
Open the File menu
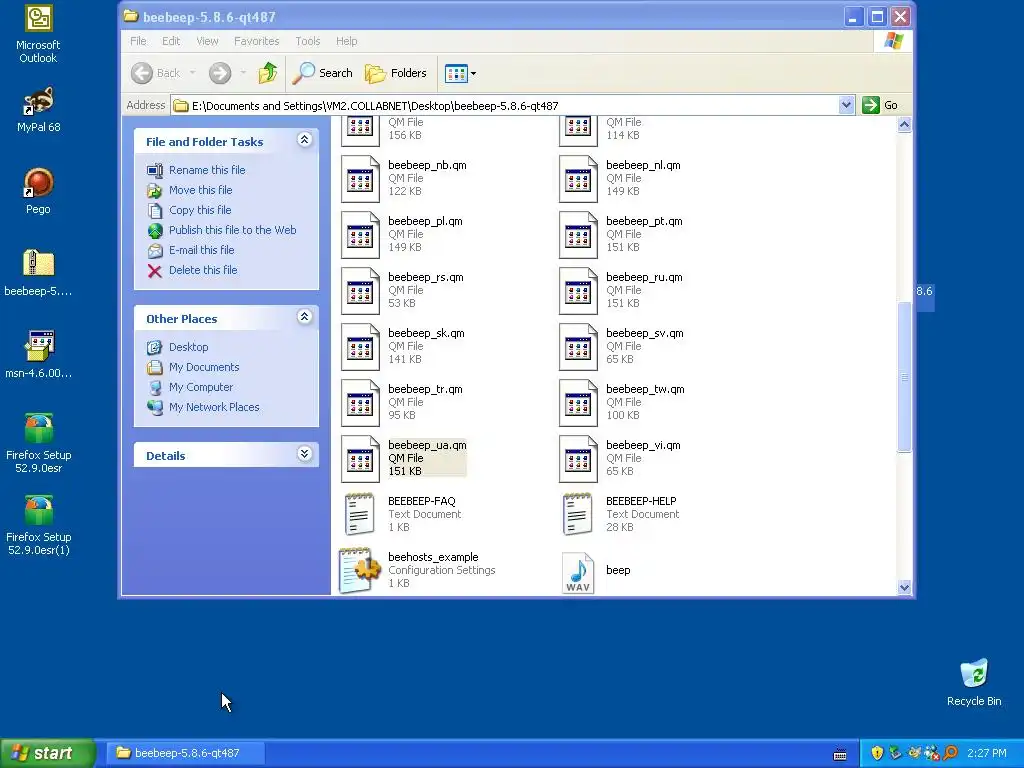(138, 41)
